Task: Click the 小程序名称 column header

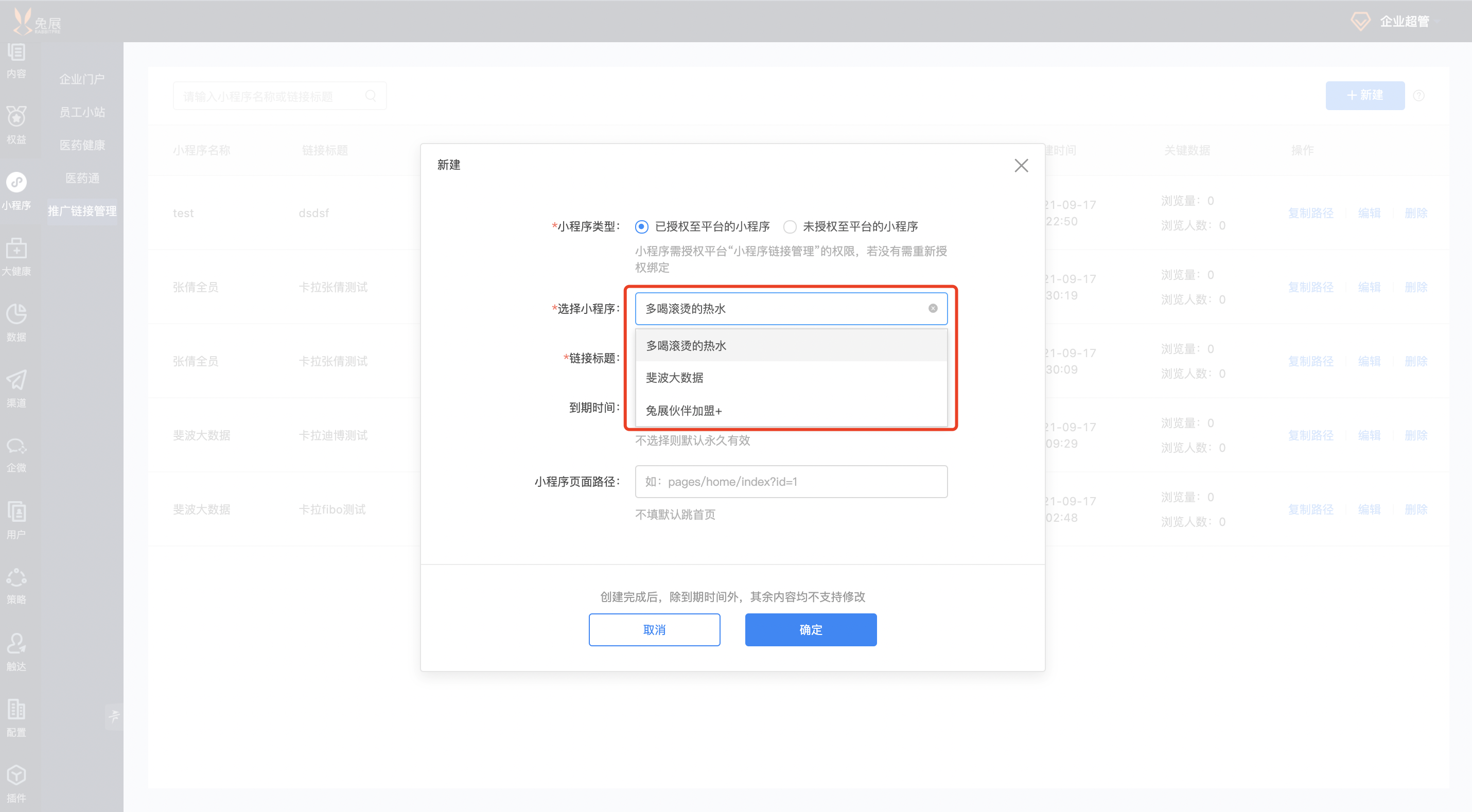Action: [x=201, y=150]
